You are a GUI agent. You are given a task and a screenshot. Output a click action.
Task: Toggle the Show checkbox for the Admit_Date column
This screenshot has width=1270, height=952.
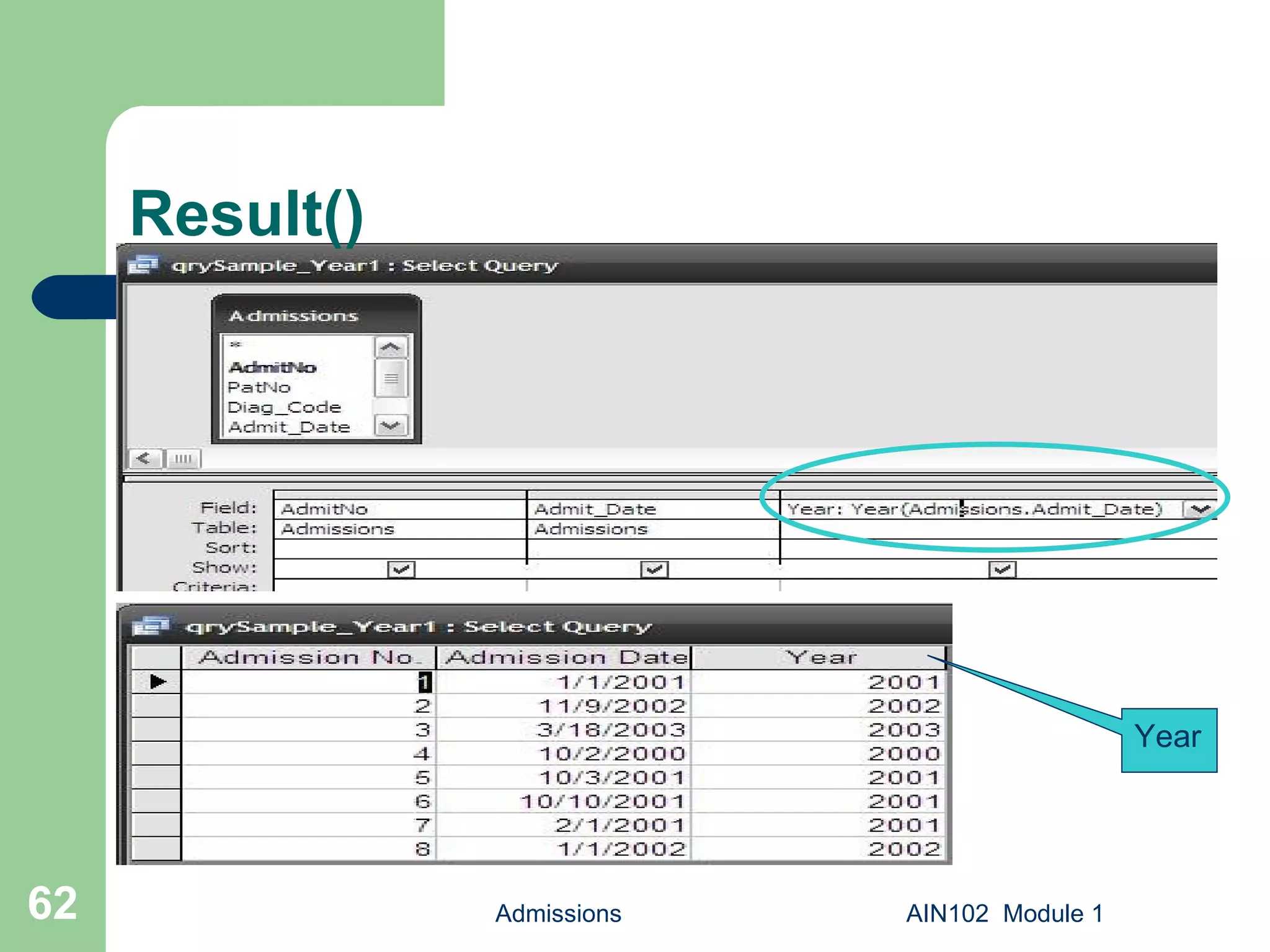tap(654, 569)
